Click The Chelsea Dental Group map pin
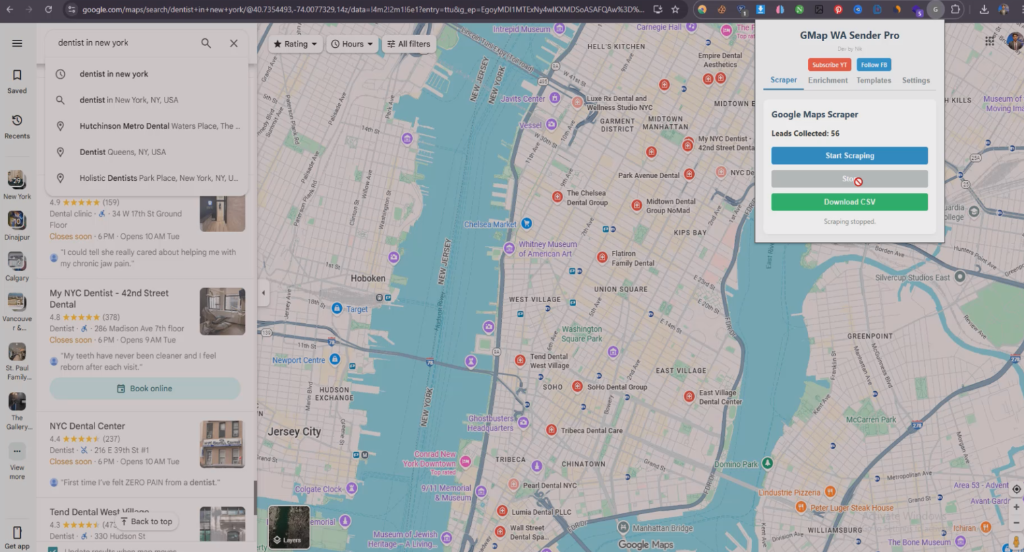The width and height of the screenshot is (1024, 552). click(557, 197)
